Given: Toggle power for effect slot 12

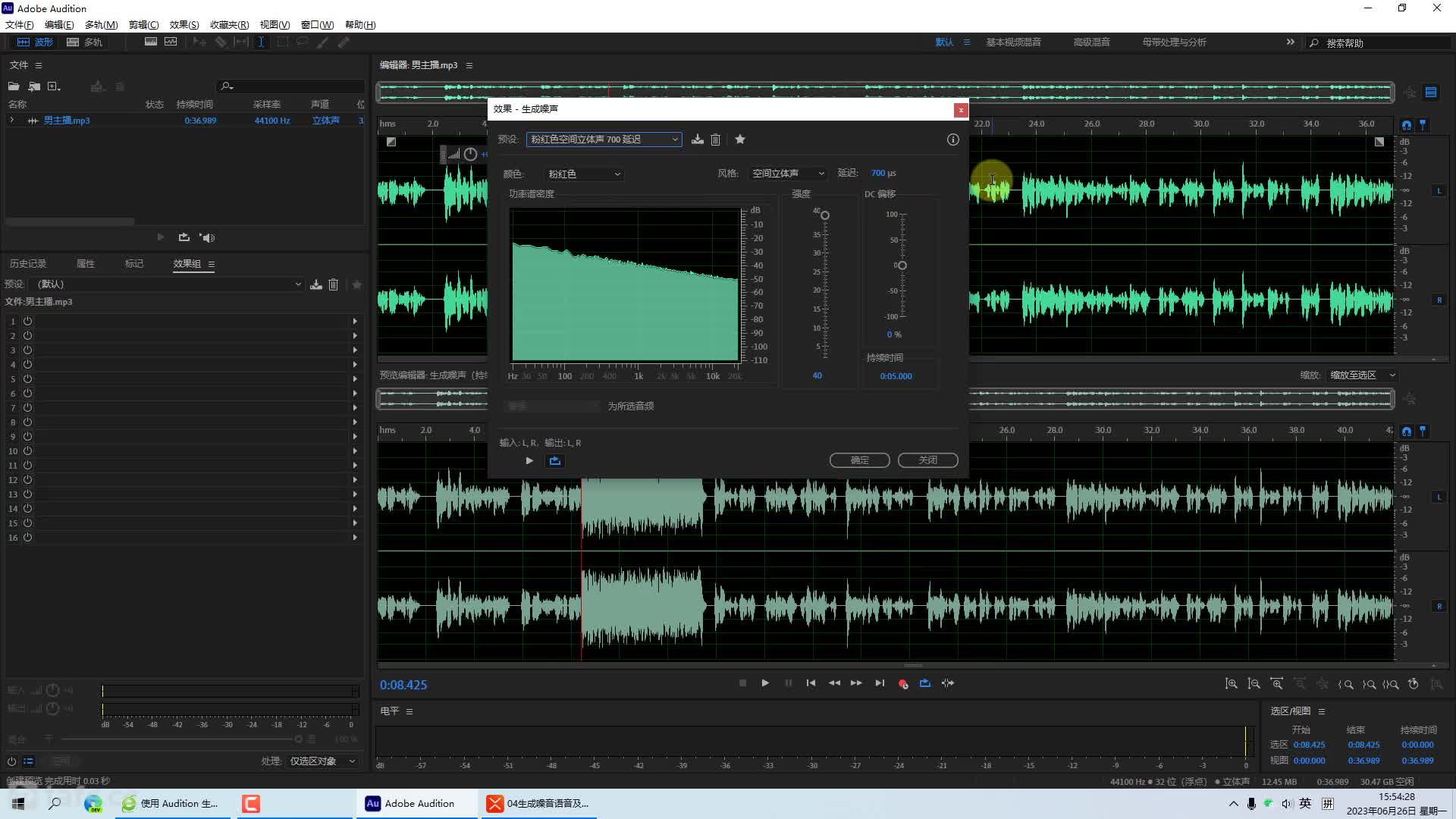Looking at the screenshot, I should (x=27, y=480).
